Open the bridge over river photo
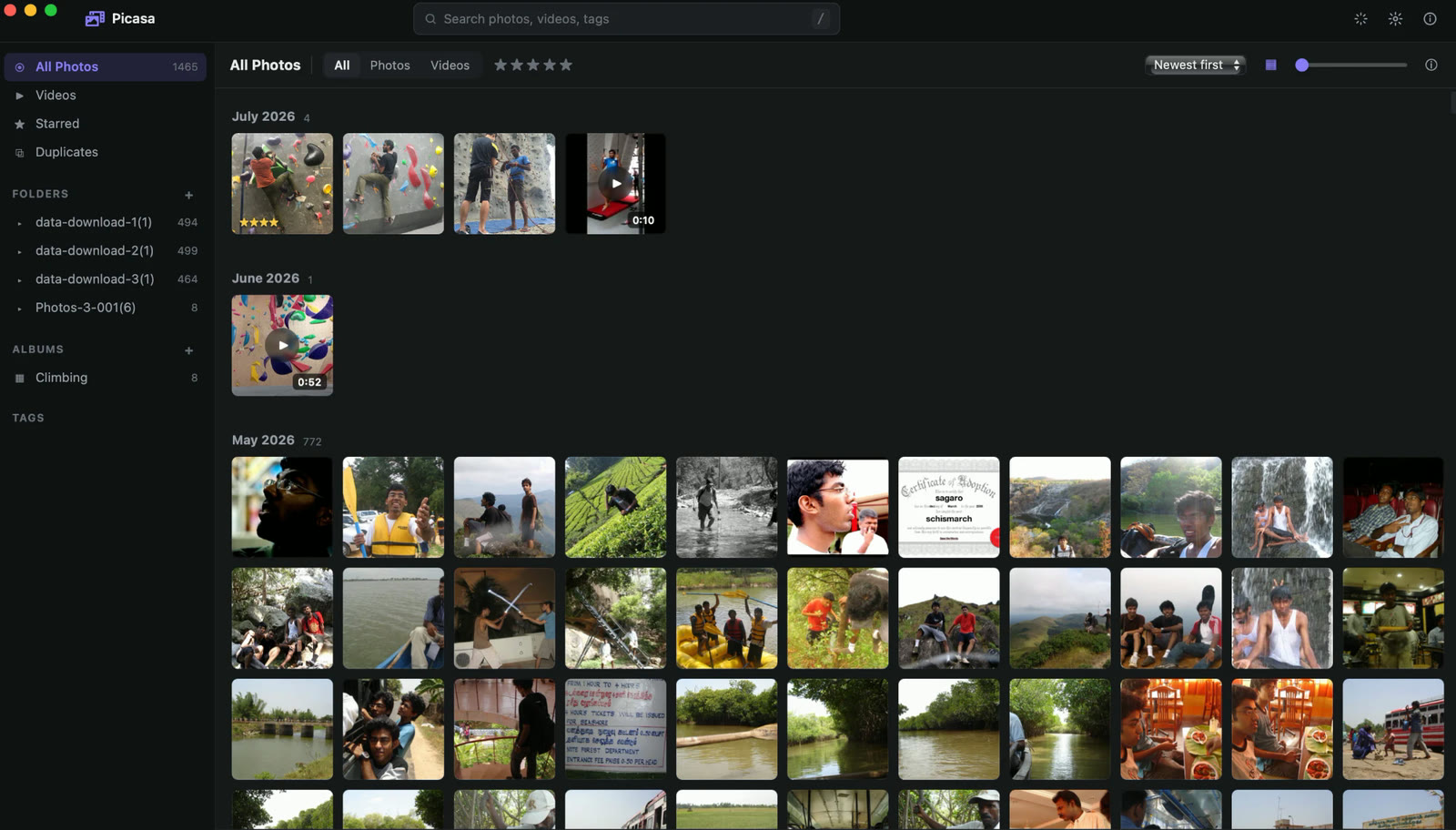This screenshot has width=1456, height=830. 282,729
